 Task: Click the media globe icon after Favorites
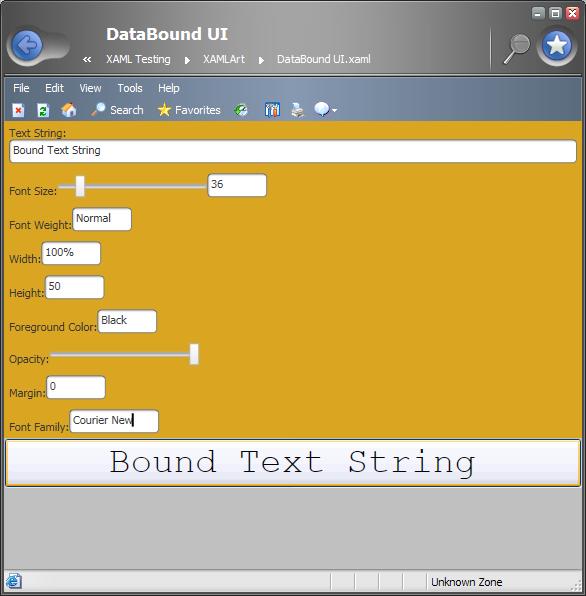pyautogui.click(x=241, y=110)
